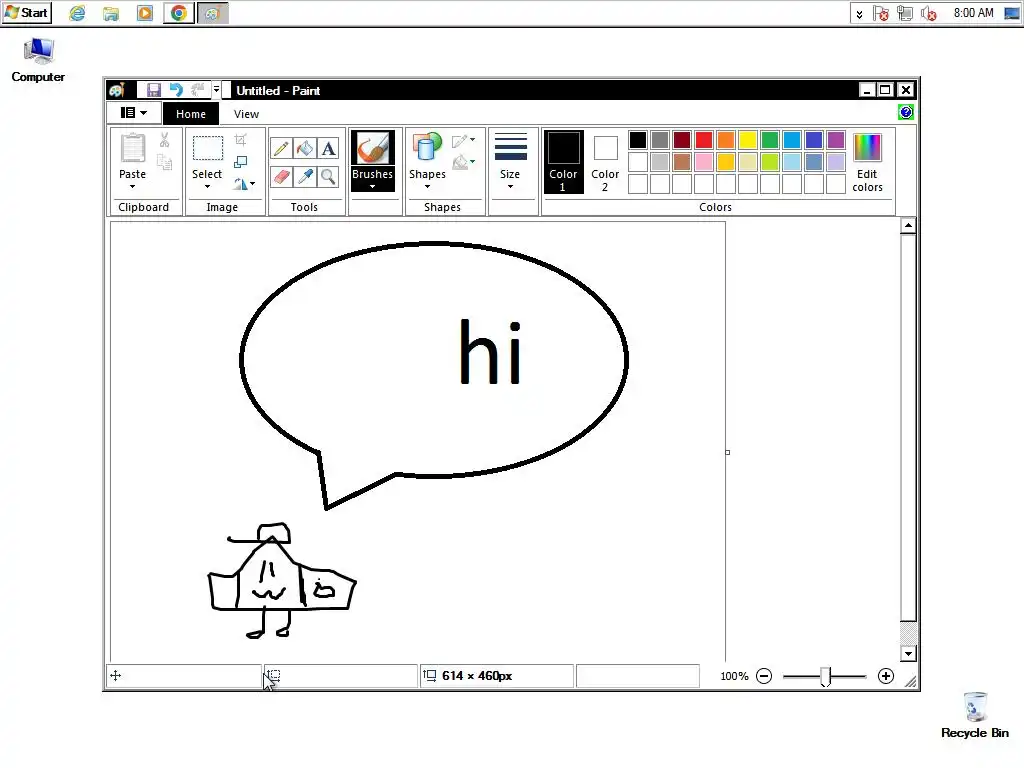
Task: Select Color 1 foreground button
Action: 563,162
